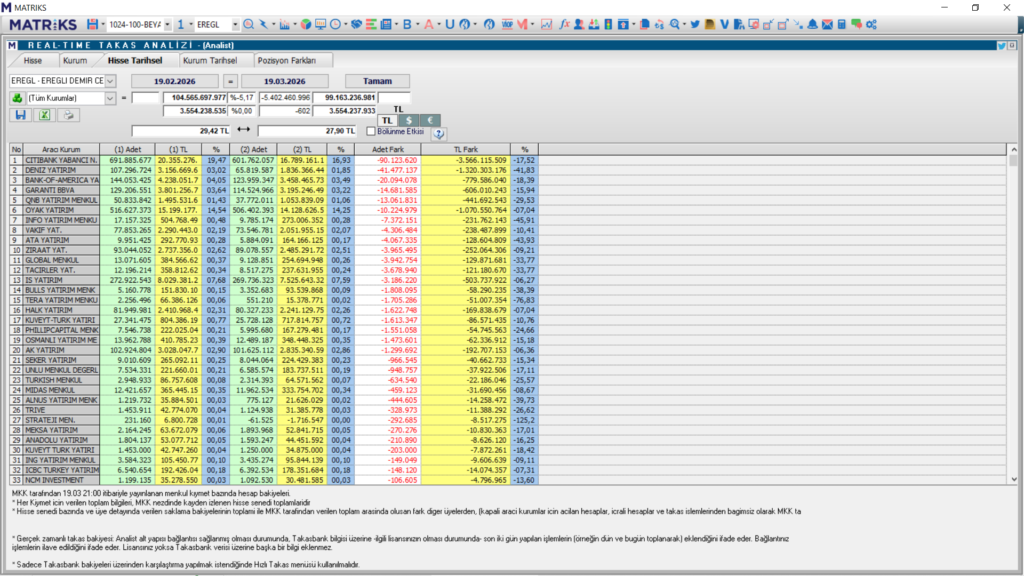Open the settings gears icon
This screenshot has height=576, width=1024.
(871, 24)
